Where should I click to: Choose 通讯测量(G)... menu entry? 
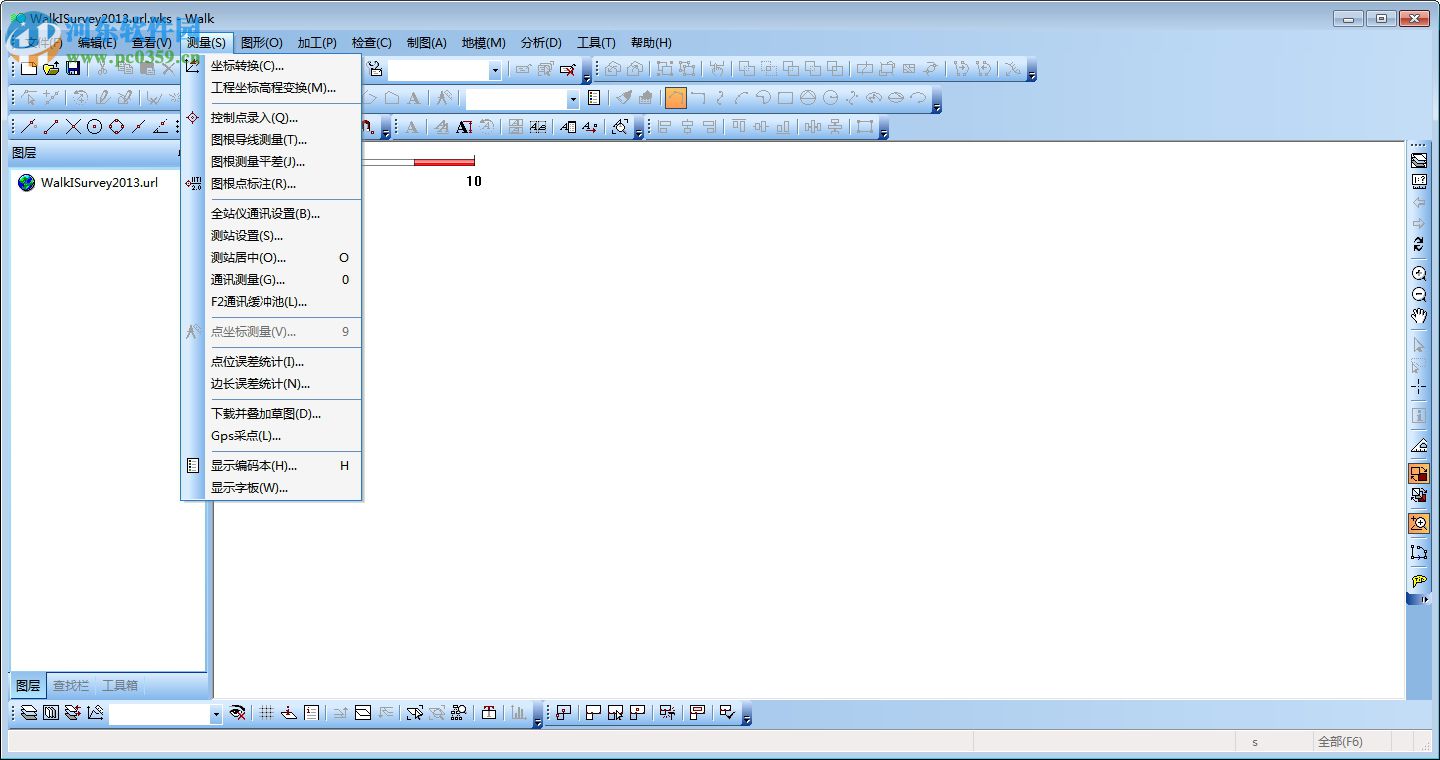271,280
